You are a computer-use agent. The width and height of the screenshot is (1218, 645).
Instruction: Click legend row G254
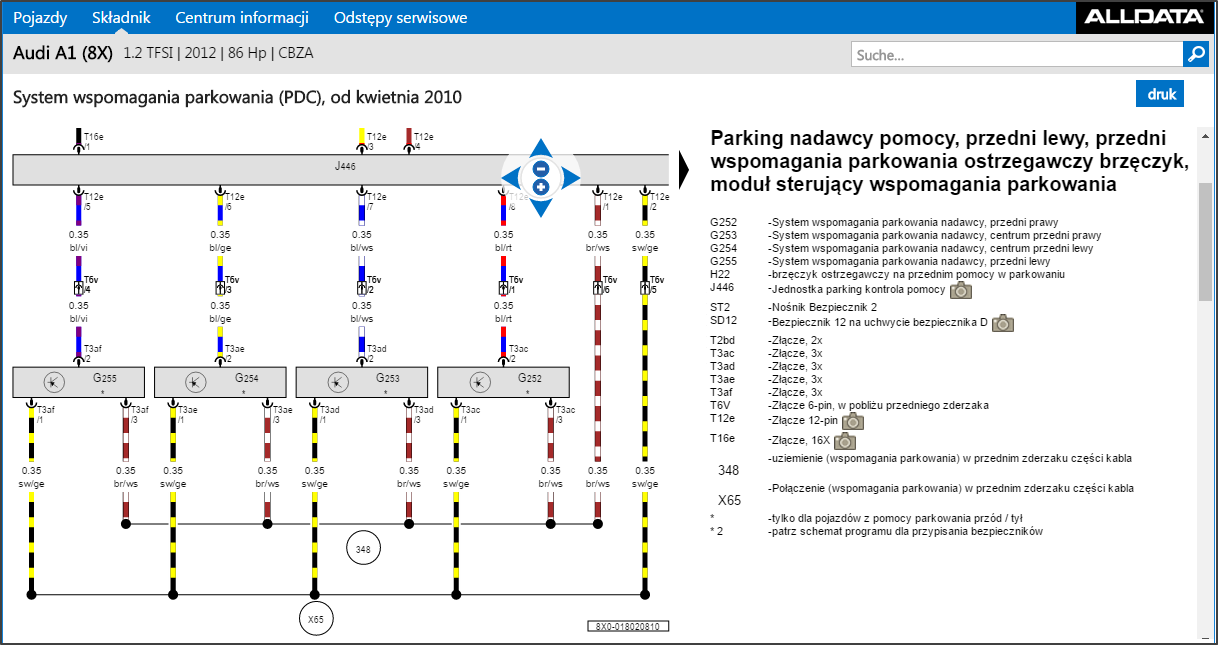tap(901, 248)
